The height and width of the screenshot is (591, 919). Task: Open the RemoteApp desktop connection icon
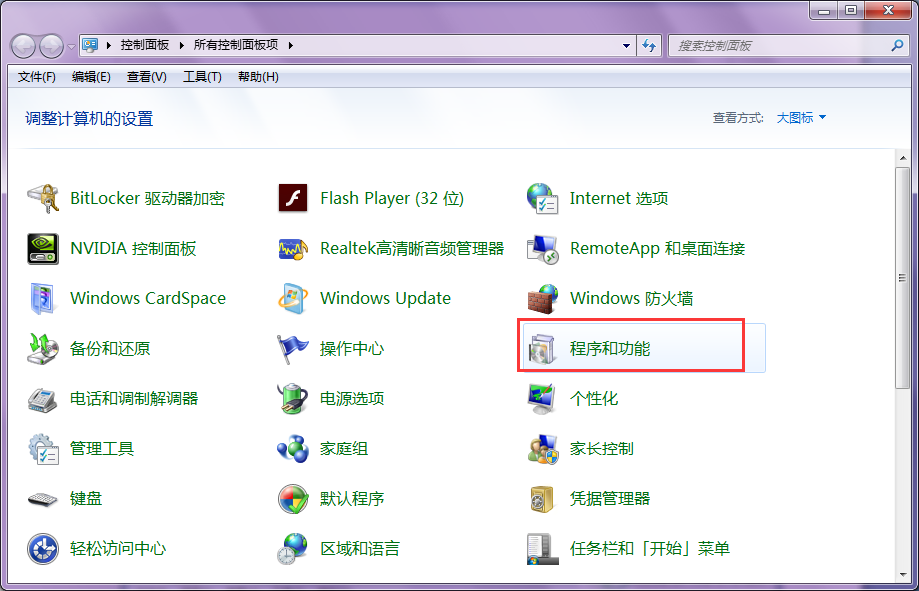(542, 249)
